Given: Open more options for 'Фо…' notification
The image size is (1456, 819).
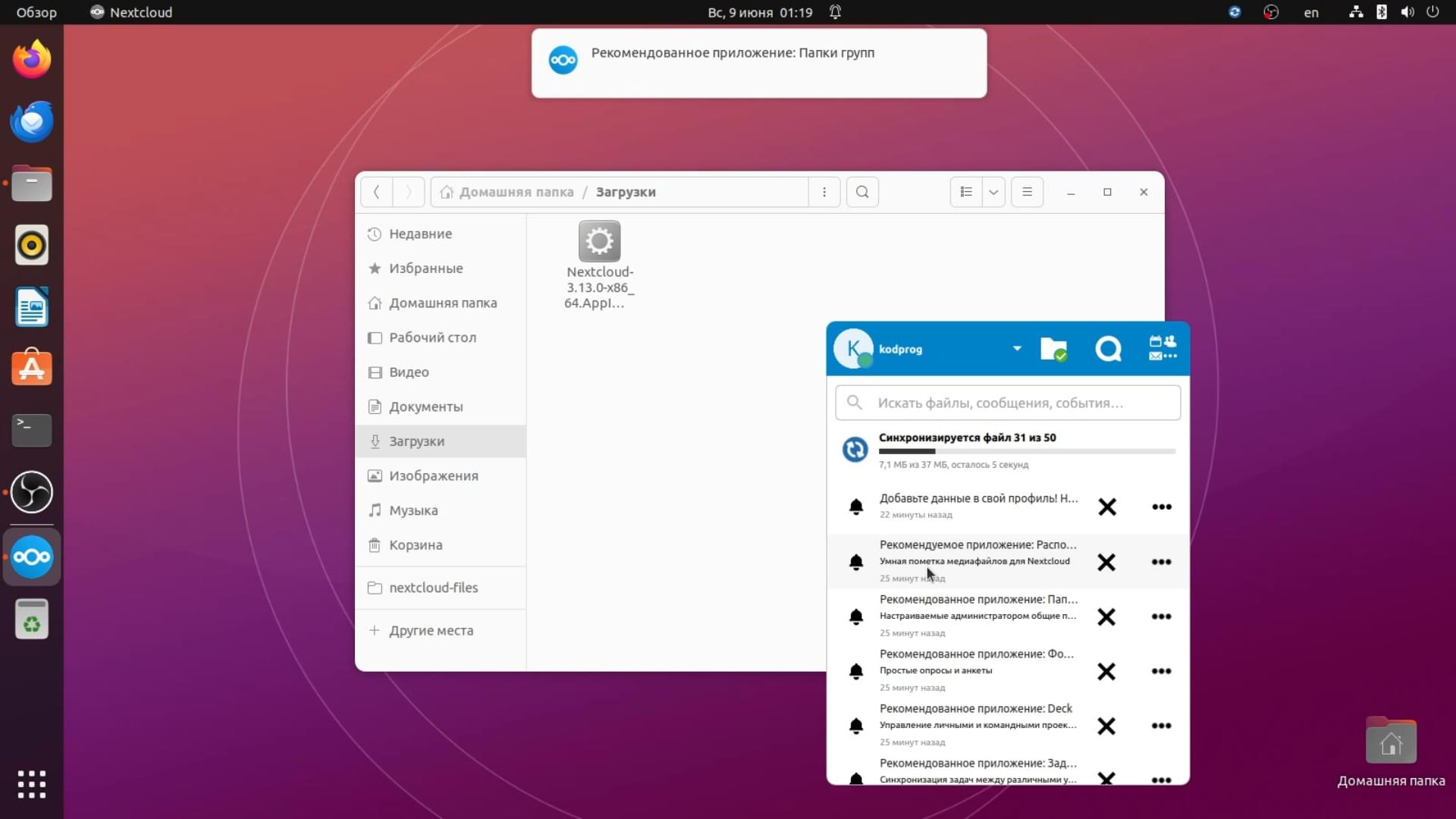Looking at the screenshot, I should [x=1162, y=671].
